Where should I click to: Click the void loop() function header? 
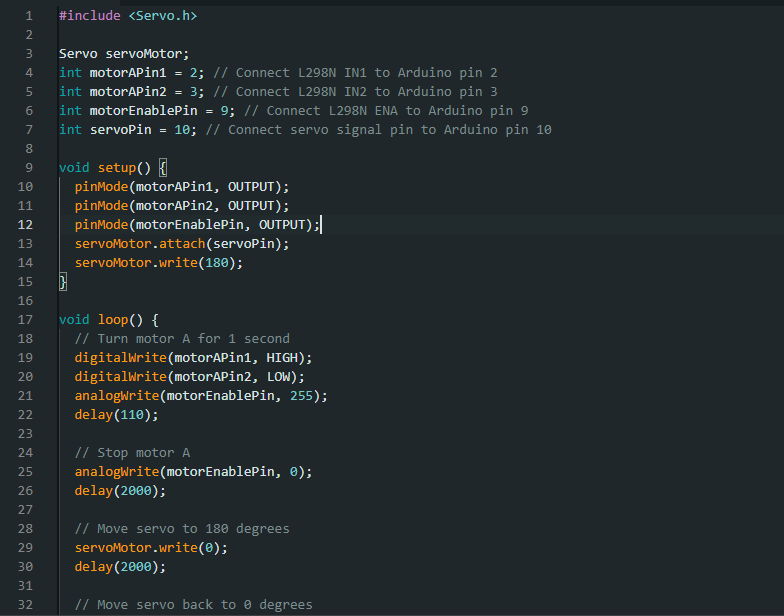[x=109, y=320]
